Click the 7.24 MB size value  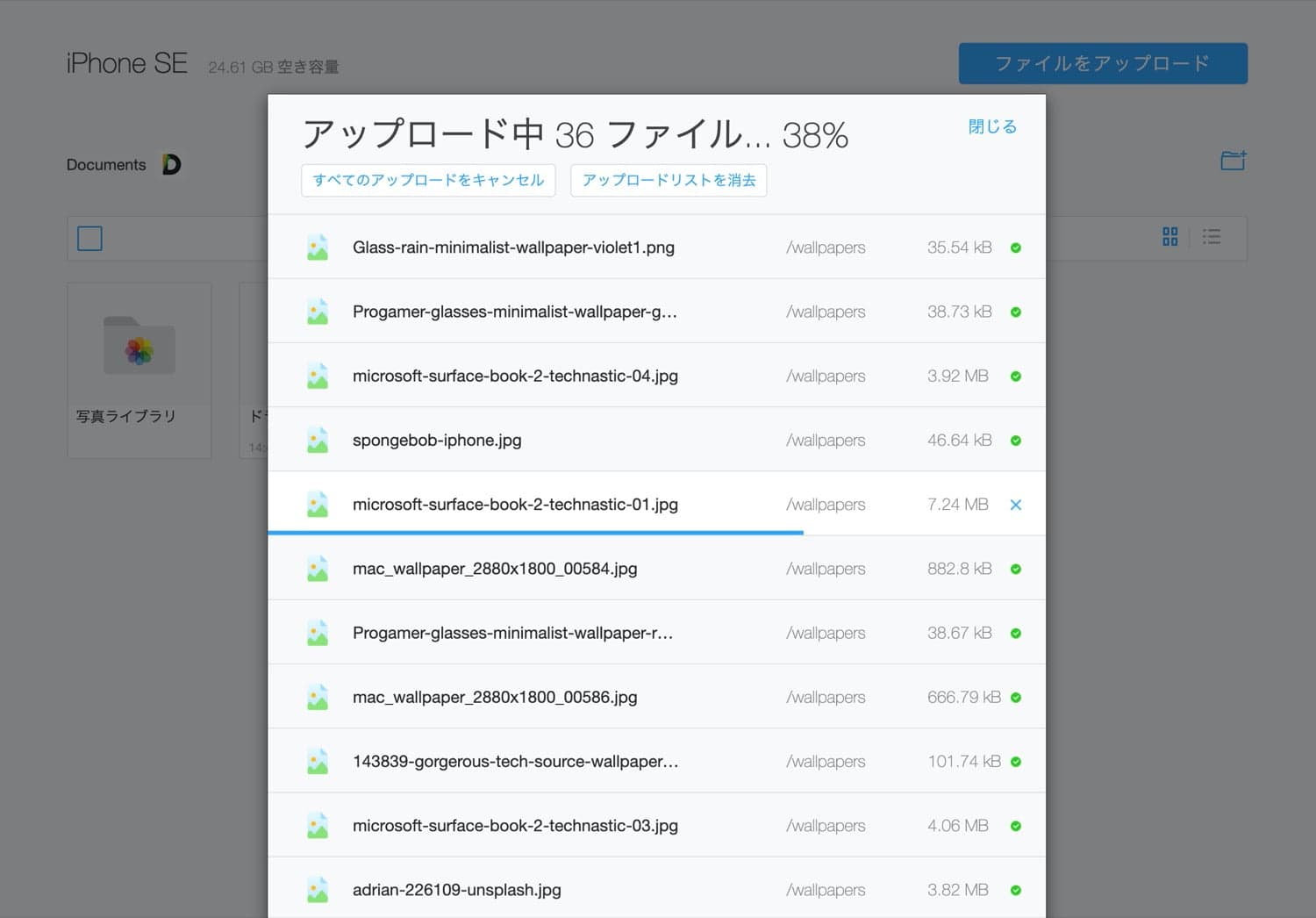click(x=958, y=505)
